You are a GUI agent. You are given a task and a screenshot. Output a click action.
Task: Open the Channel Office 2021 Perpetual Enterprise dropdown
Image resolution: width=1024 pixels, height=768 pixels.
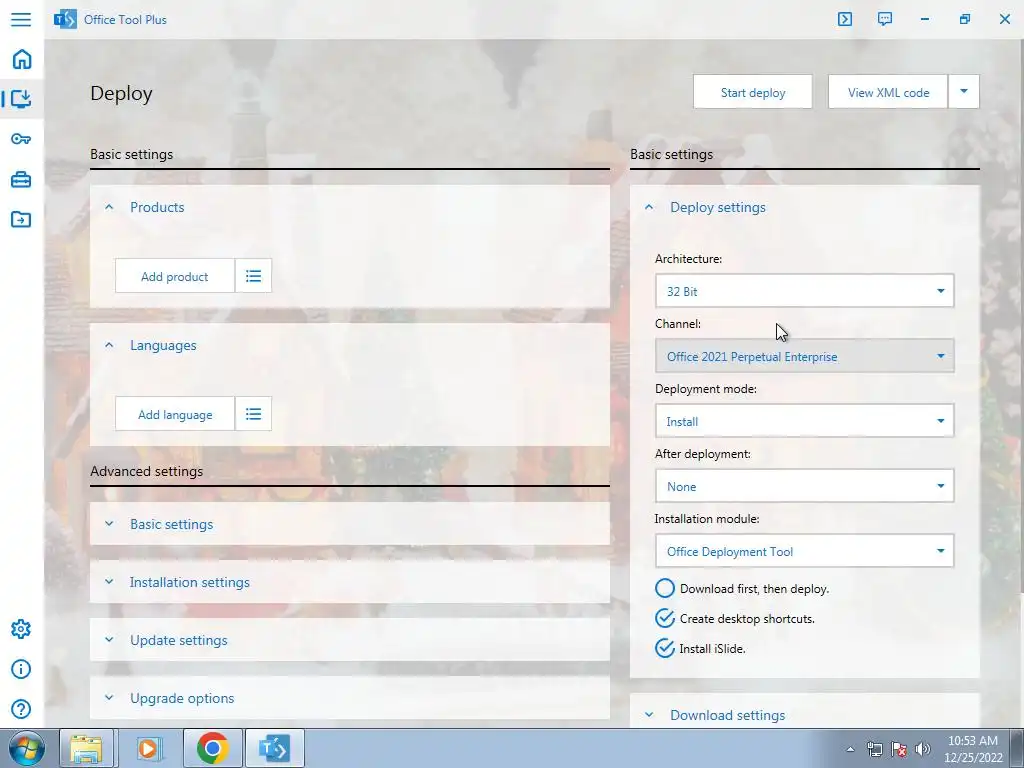(805, 357)
